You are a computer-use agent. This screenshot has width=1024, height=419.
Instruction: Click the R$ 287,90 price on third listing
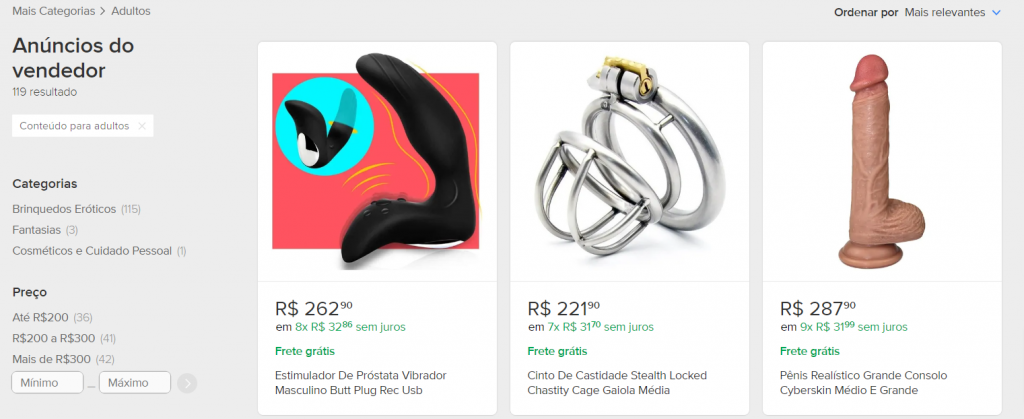tap(818, 308)
